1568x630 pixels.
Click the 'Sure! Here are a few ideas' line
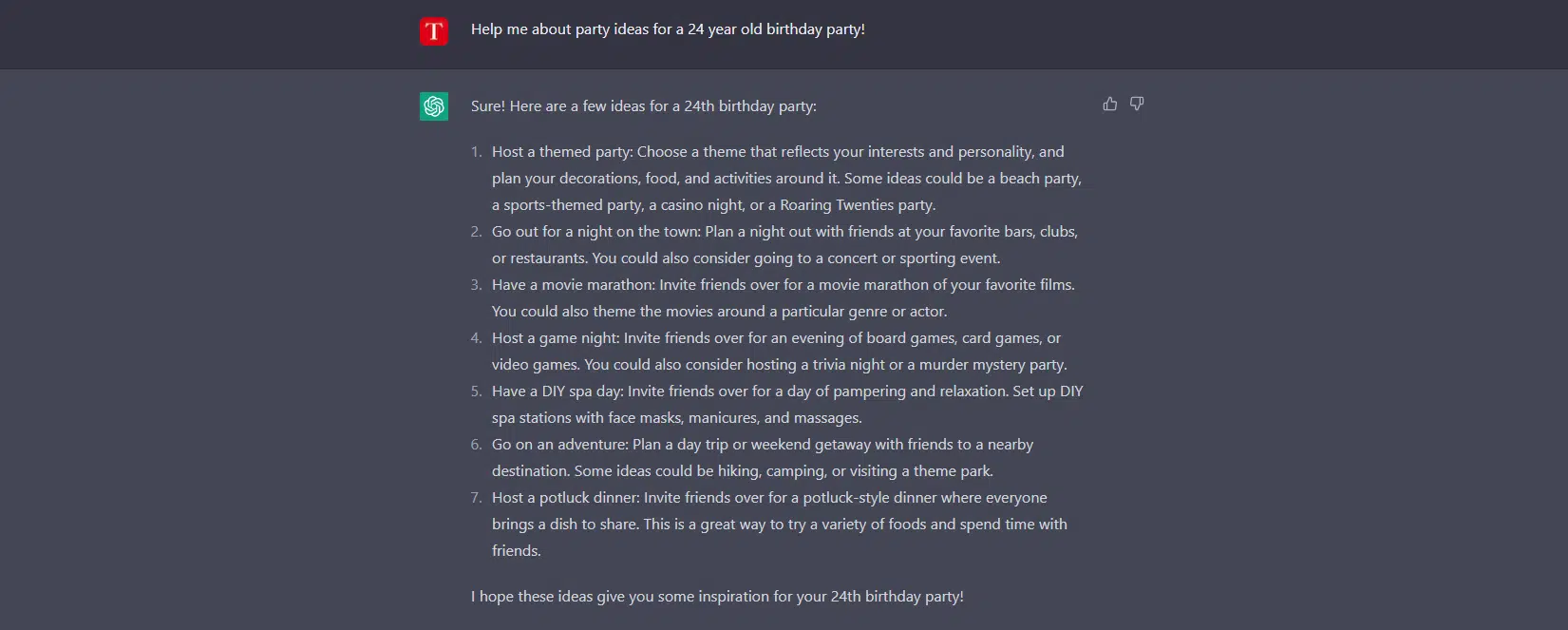pyautogui.click(x=644, y=106)
